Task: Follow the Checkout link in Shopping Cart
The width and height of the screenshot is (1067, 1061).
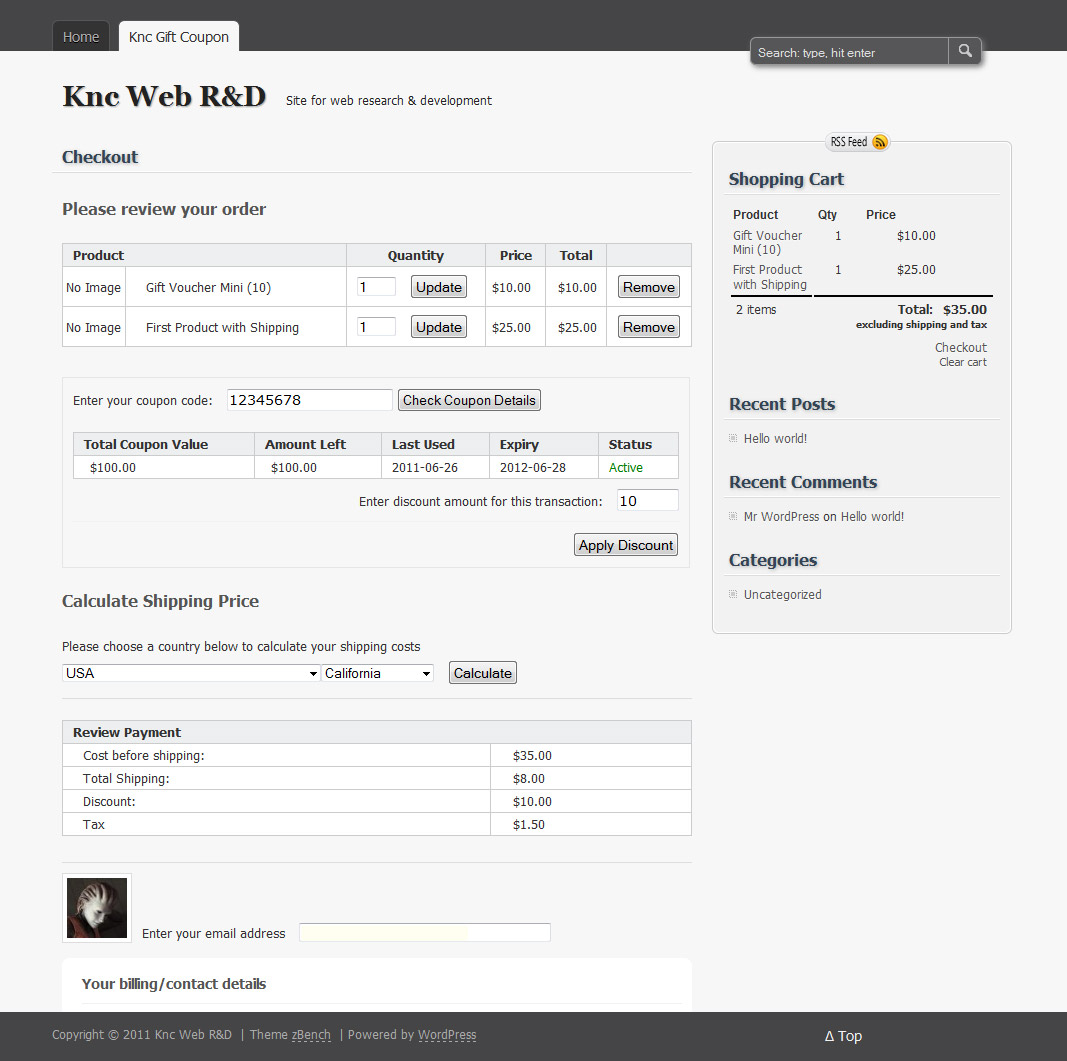Action: (x=960, y=347)
